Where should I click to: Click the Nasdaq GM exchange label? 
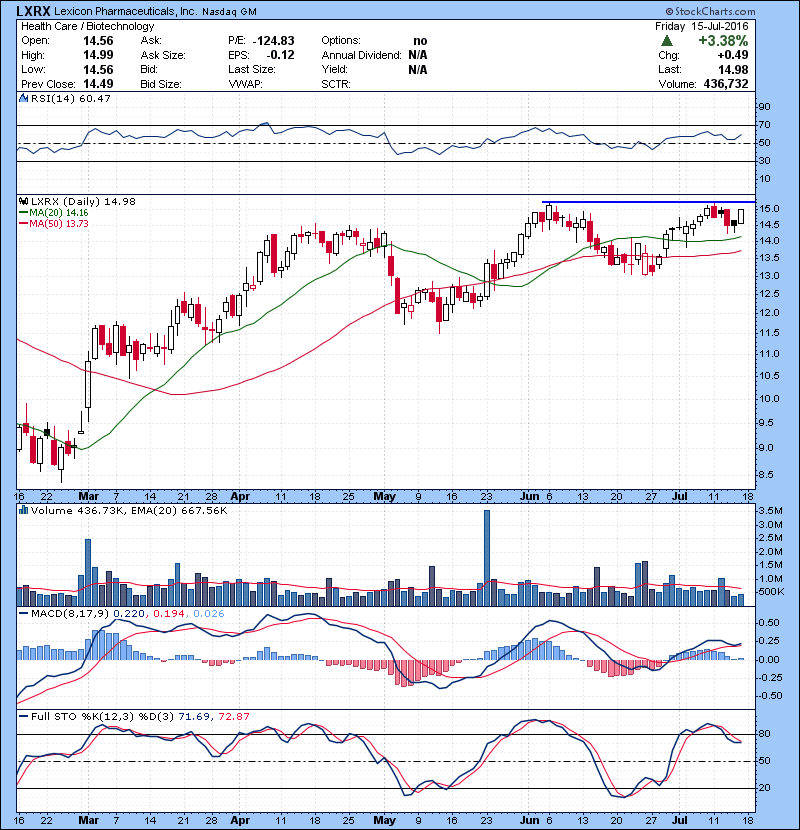coord(230,12)
